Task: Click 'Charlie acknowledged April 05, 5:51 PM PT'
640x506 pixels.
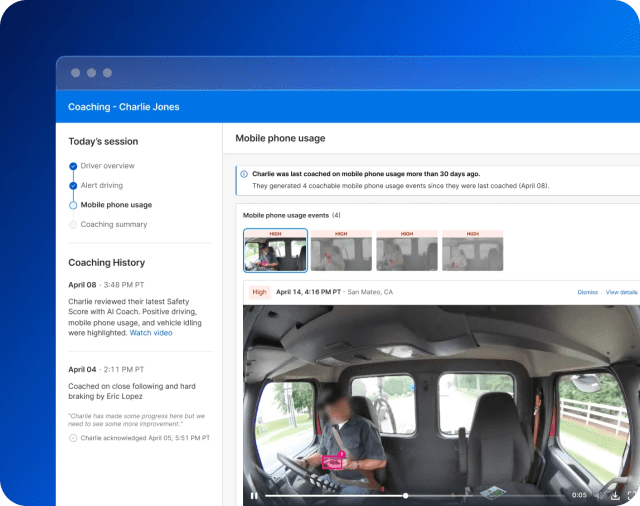Action: coord(145,438)
